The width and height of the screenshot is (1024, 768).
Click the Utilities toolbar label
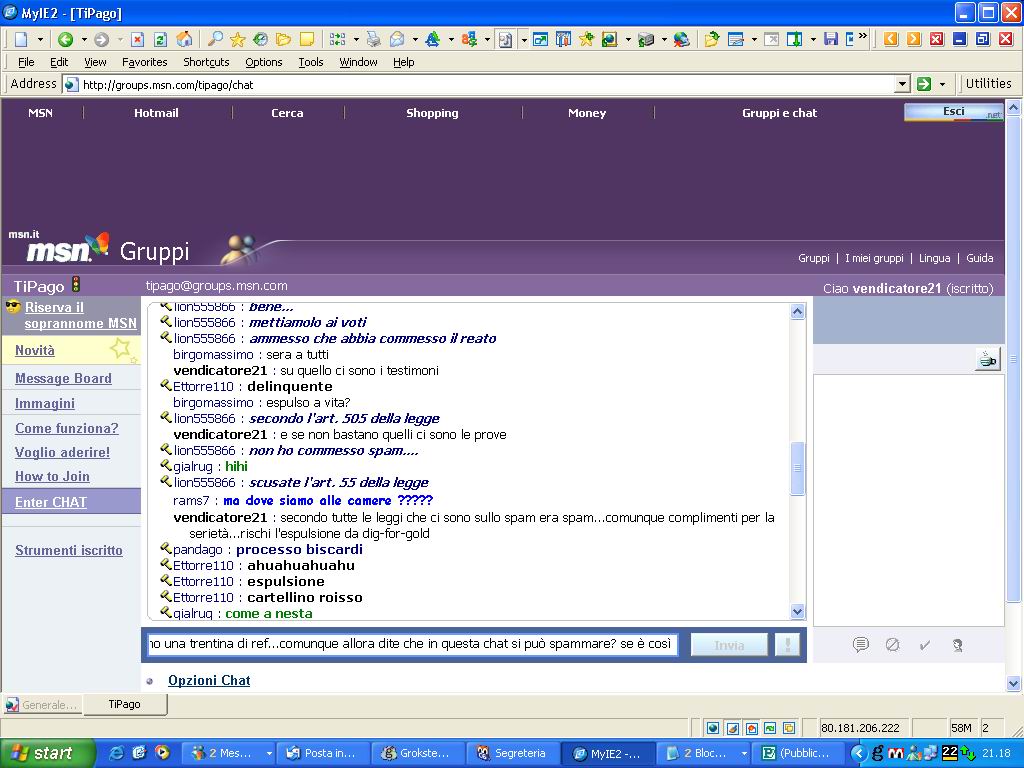pyautogui.click(x=988, y=84)
